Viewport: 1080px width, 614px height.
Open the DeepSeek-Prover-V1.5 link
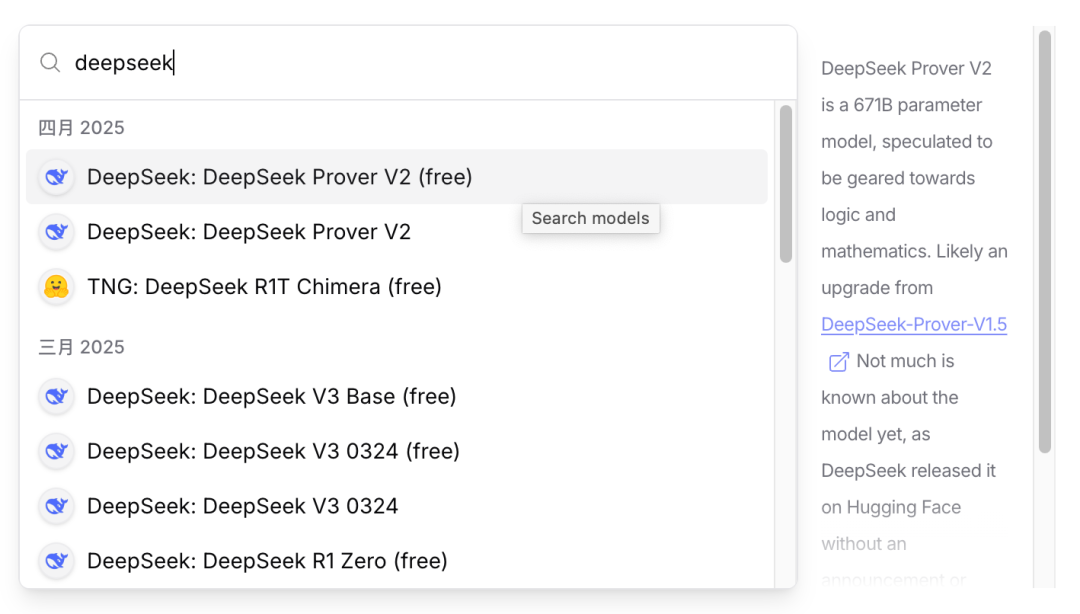tap(913, 325)
